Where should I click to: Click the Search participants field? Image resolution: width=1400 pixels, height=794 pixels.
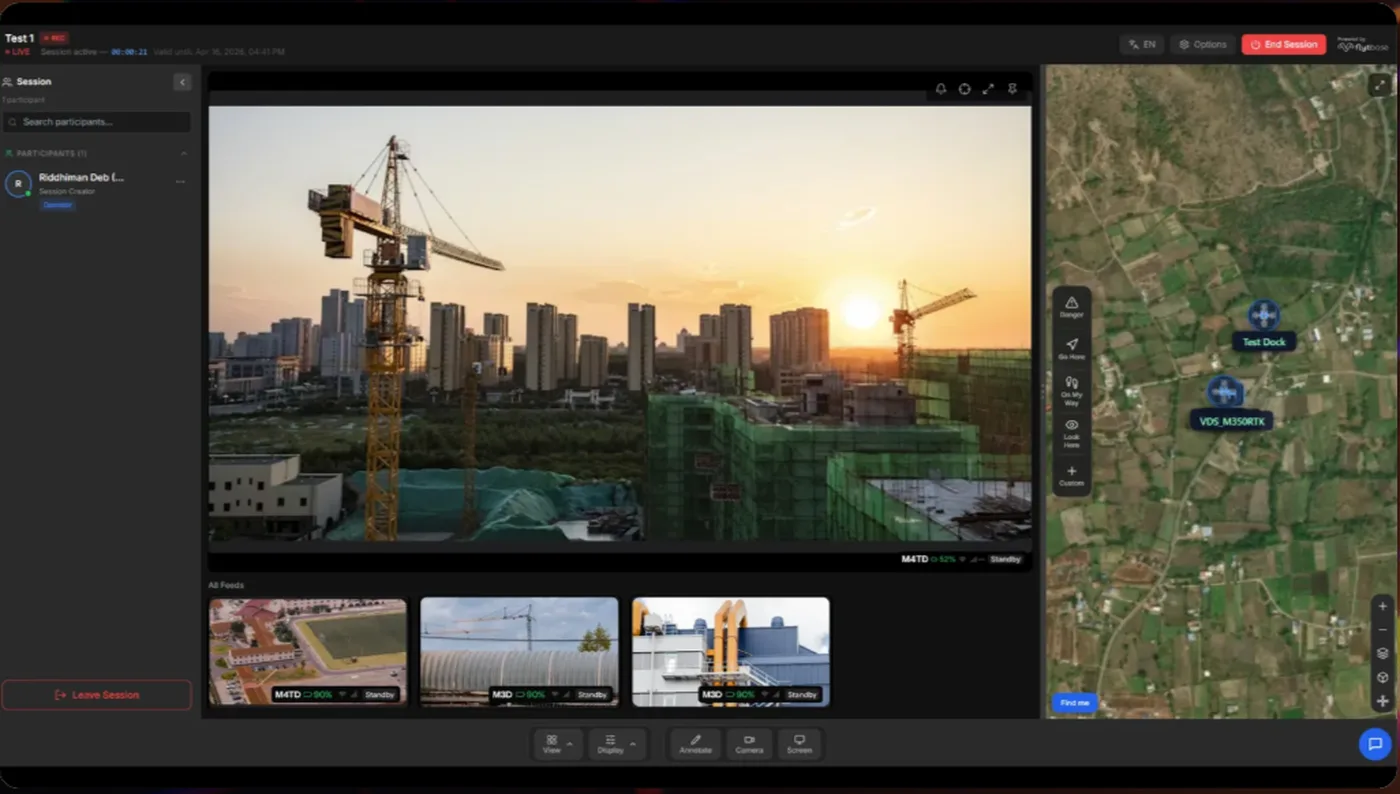click(96, 122)
